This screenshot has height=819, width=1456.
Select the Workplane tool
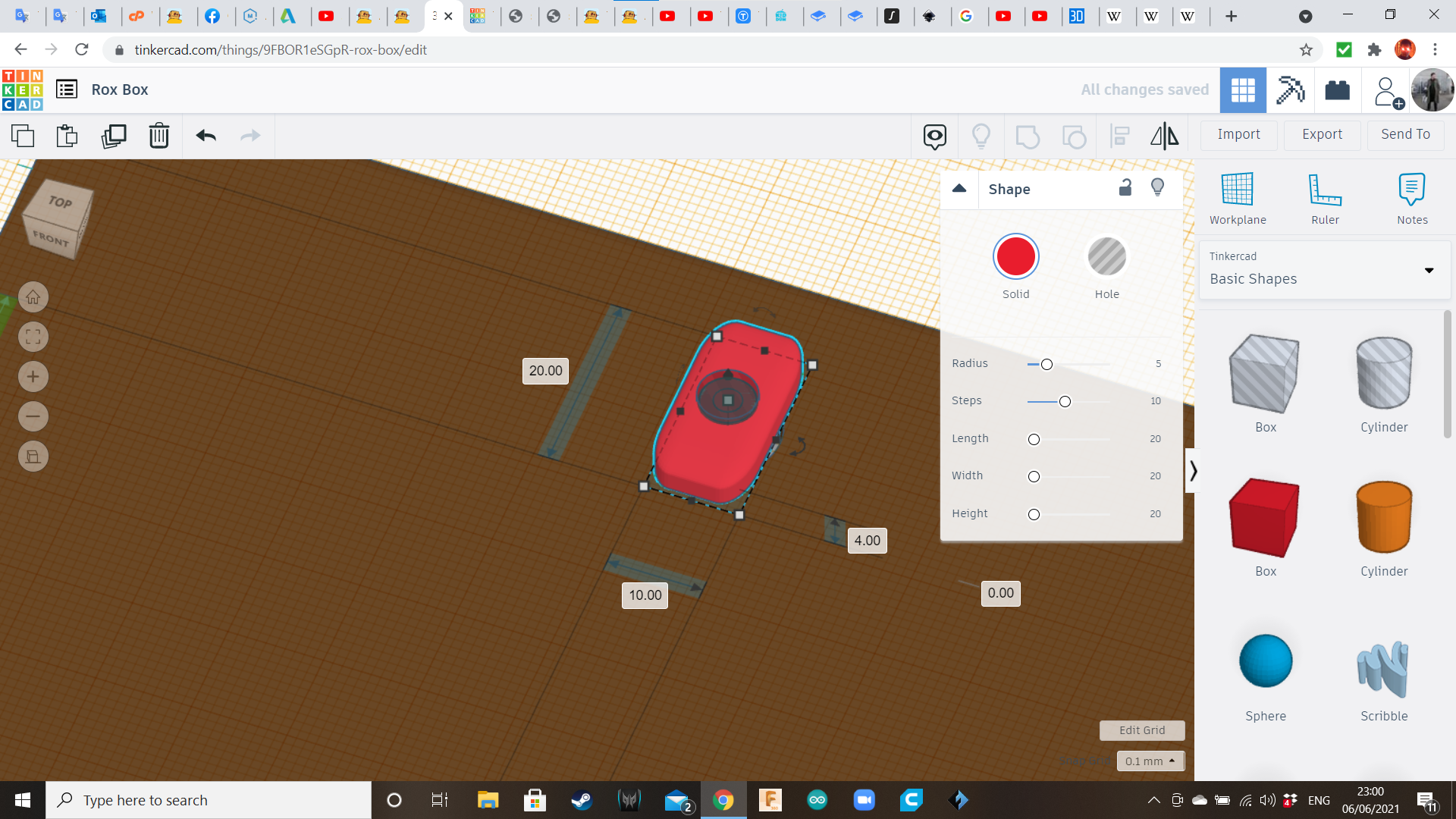(1238, 197)
